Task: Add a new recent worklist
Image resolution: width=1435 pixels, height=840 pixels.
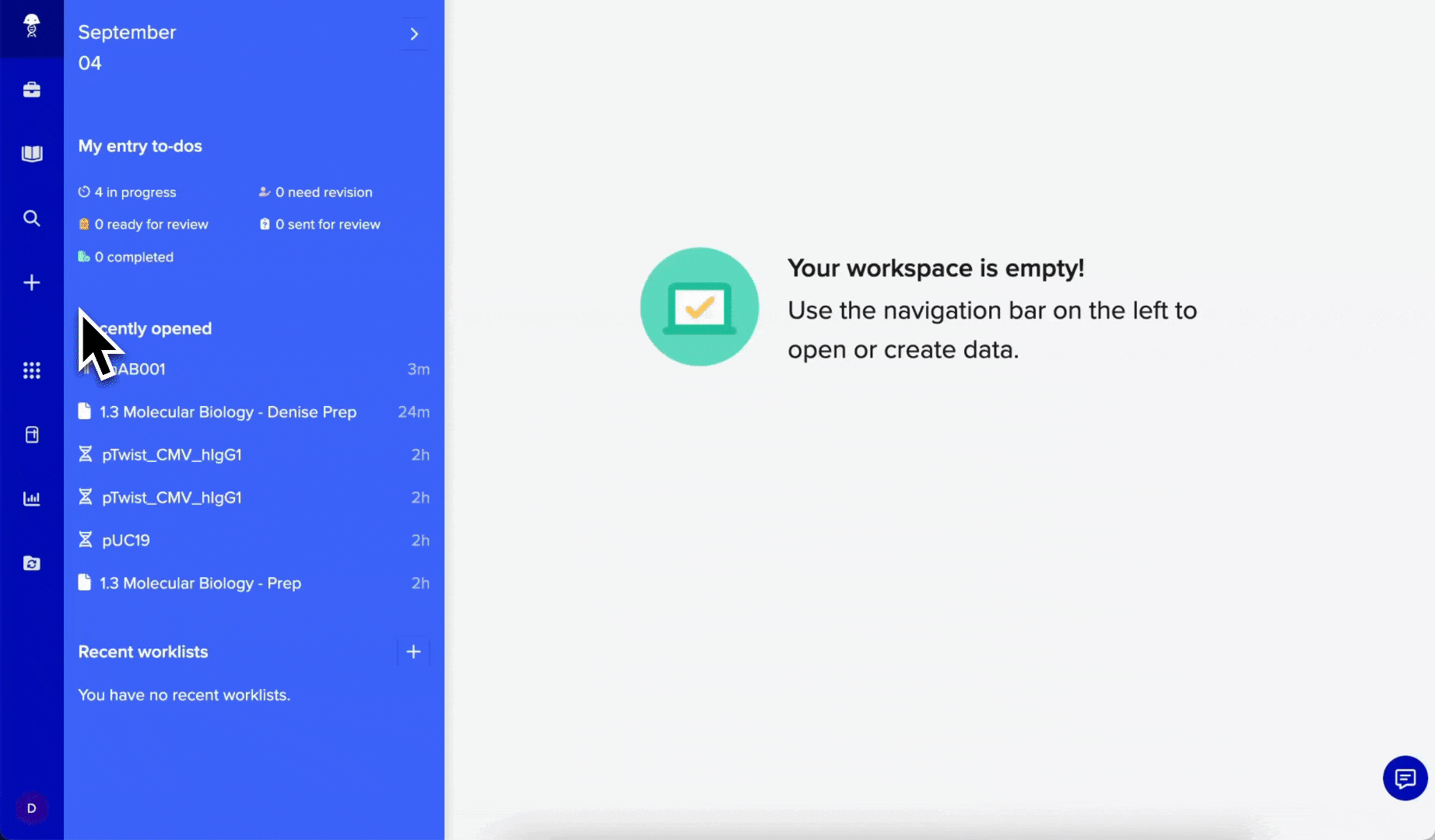Action: click(413, 652)
